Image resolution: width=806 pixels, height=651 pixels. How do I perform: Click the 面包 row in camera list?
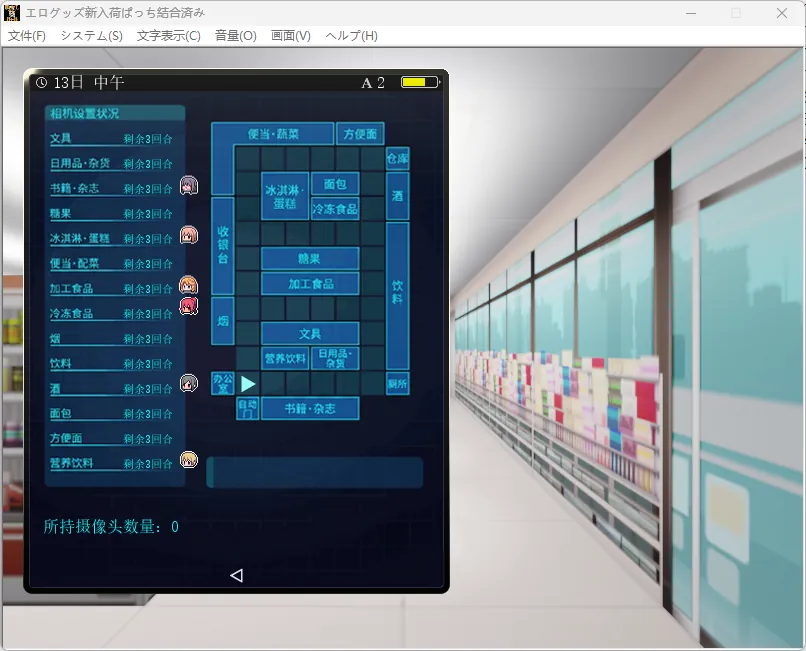[111, 414]
